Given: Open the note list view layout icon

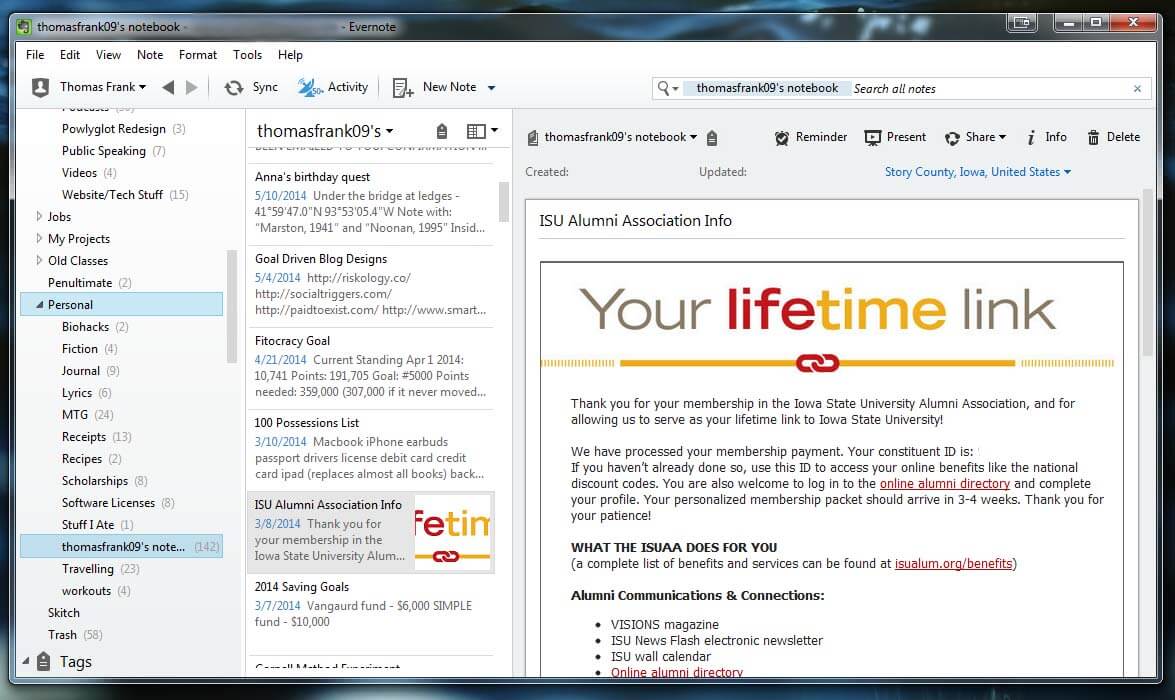Looking at the screenshot, I should tap(476, 131).
